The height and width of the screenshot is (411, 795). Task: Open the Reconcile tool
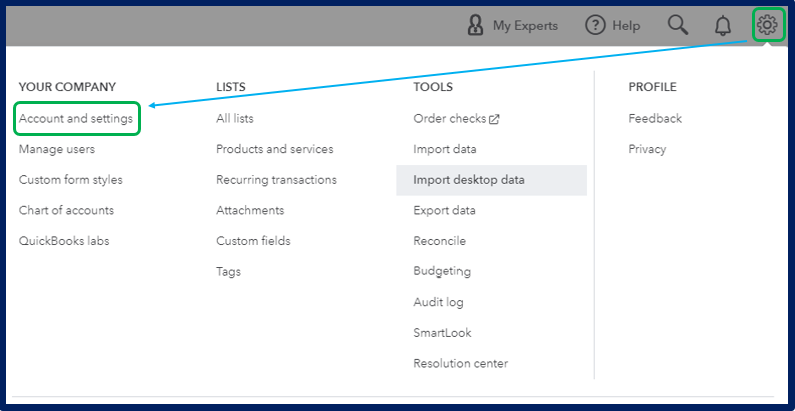pyautogui.click(x=440, y=241)
